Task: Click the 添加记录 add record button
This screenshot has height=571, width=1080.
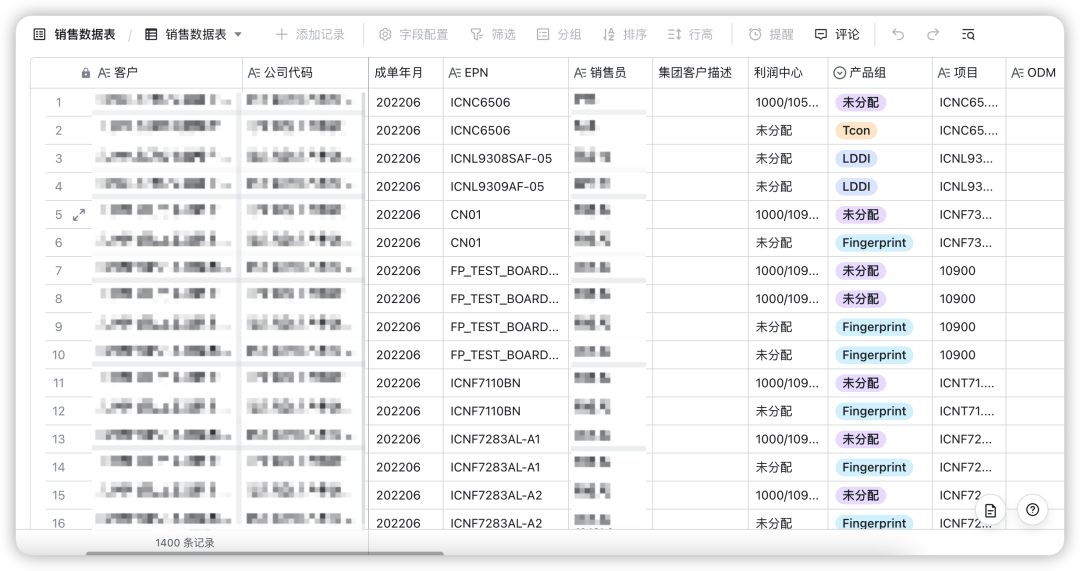Action: 310,35
